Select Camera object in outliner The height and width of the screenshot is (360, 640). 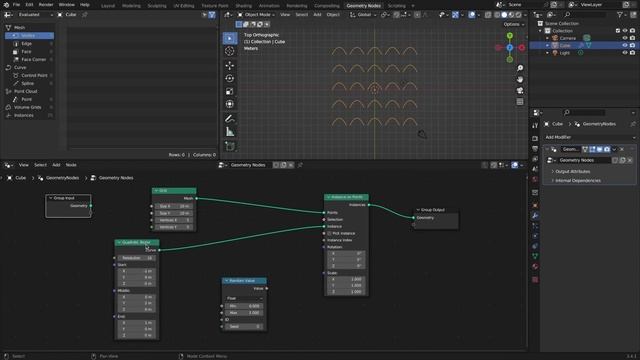tap(567, 38)
